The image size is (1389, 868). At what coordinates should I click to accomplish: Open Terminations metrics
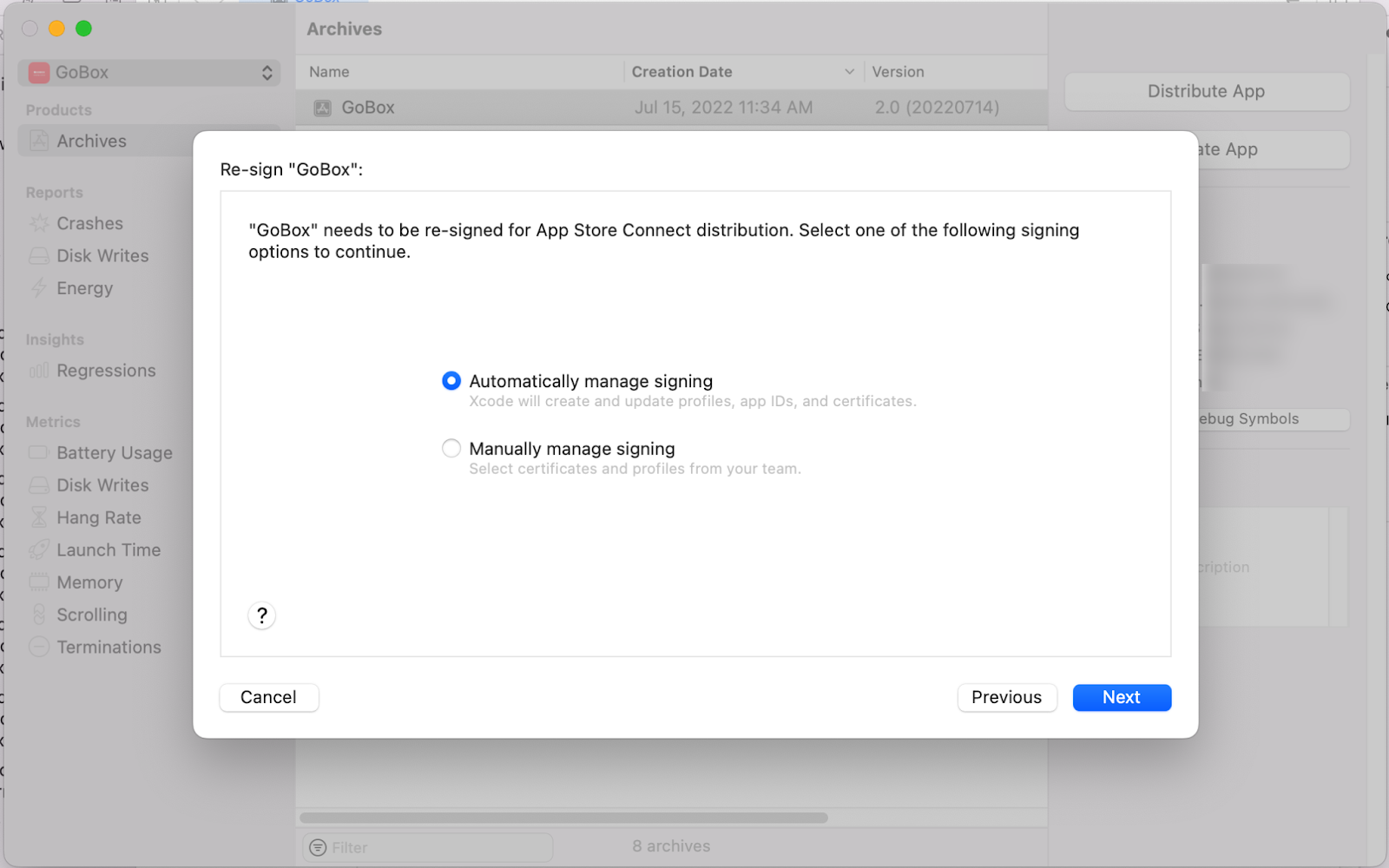109,648
